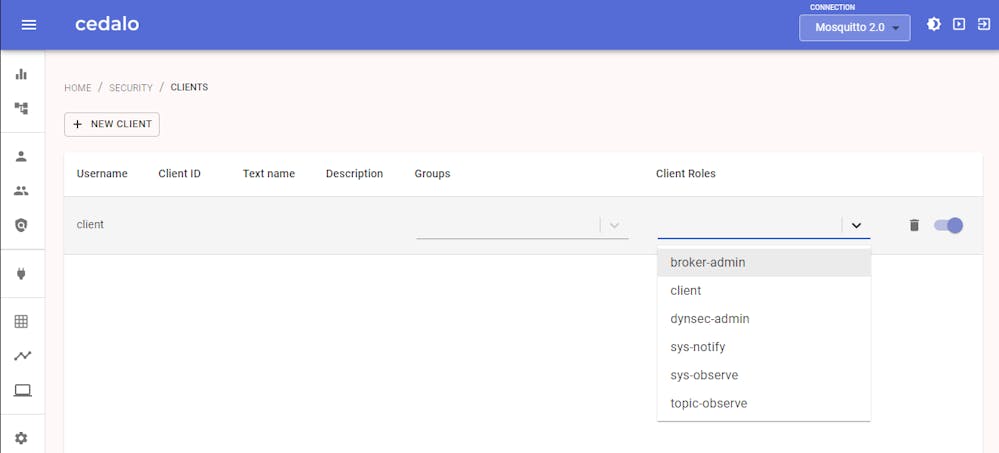Collapse the Client Roles dropdown chevron
This screenshot has width=999, height=453.
pos(856,225)
